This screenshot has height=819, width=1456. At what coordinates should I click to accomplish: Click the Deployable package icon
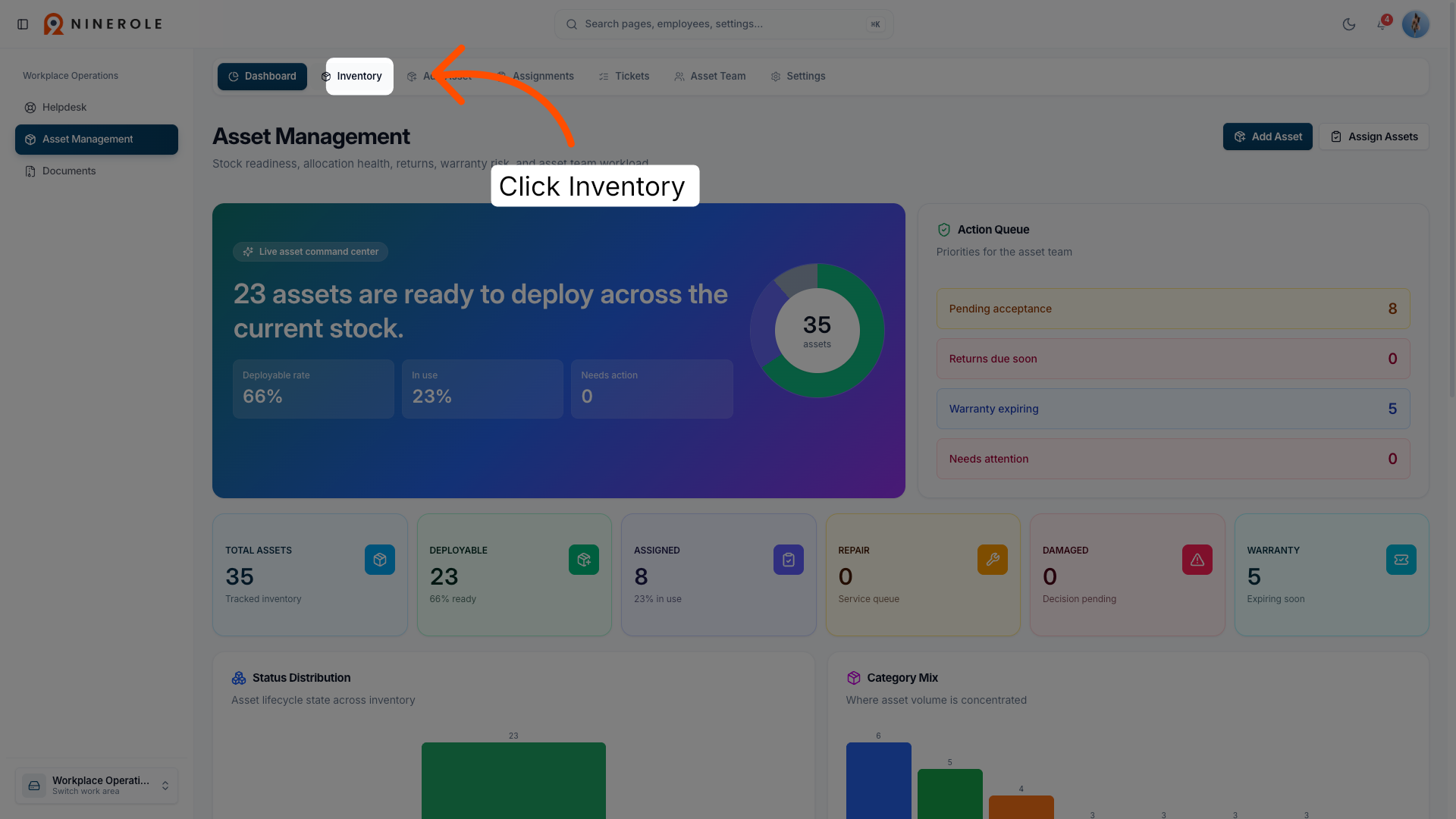tap(584, 560)
